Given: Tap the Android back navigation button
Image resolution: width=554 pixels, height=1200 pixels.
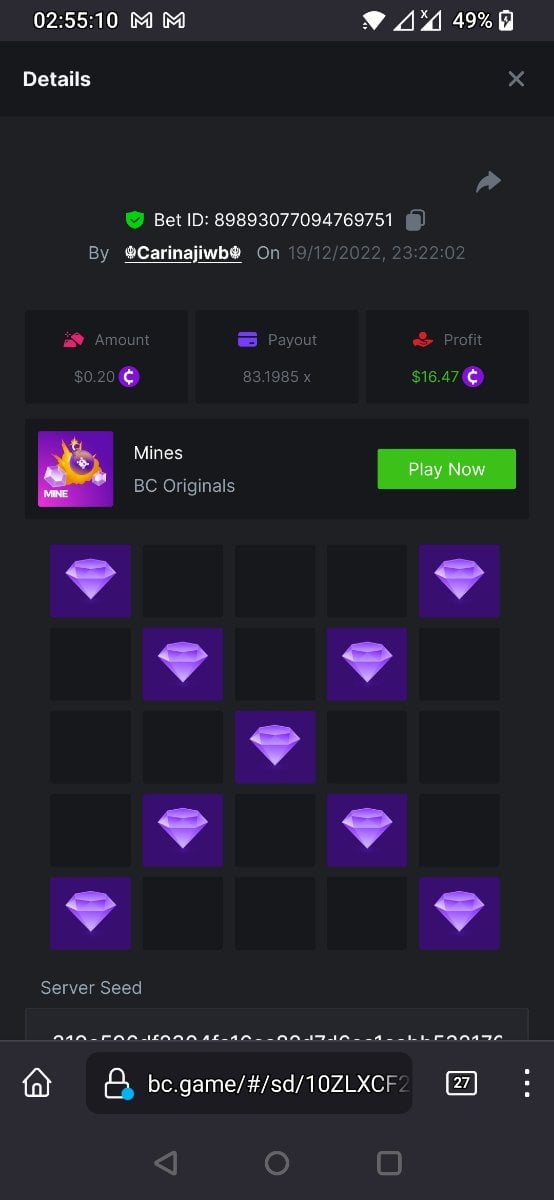Looking at the screenshot, I should tap(166, 1163).
